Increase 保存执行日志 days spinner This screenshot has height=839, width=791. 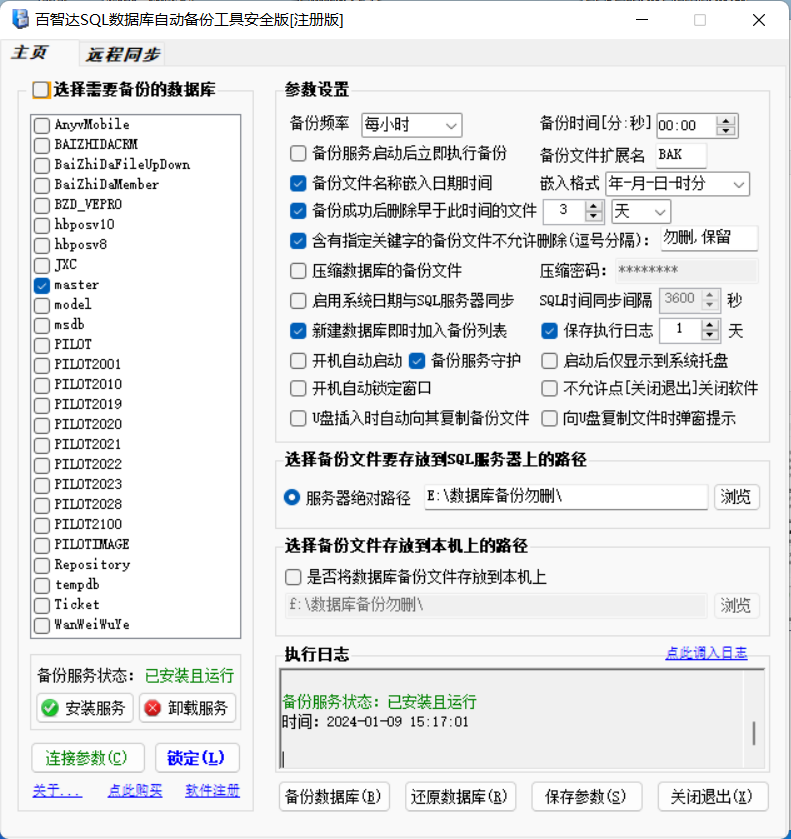click(x=710, y=325)
